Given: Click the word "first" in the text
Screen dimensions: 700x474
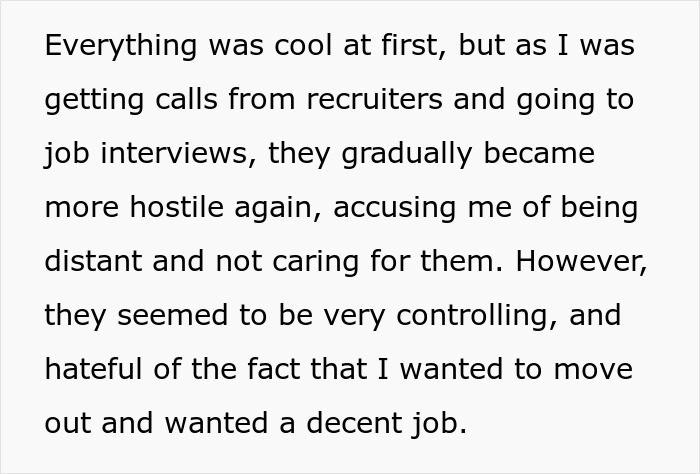Looking at the screenshot, I should (x=417, y=47).
